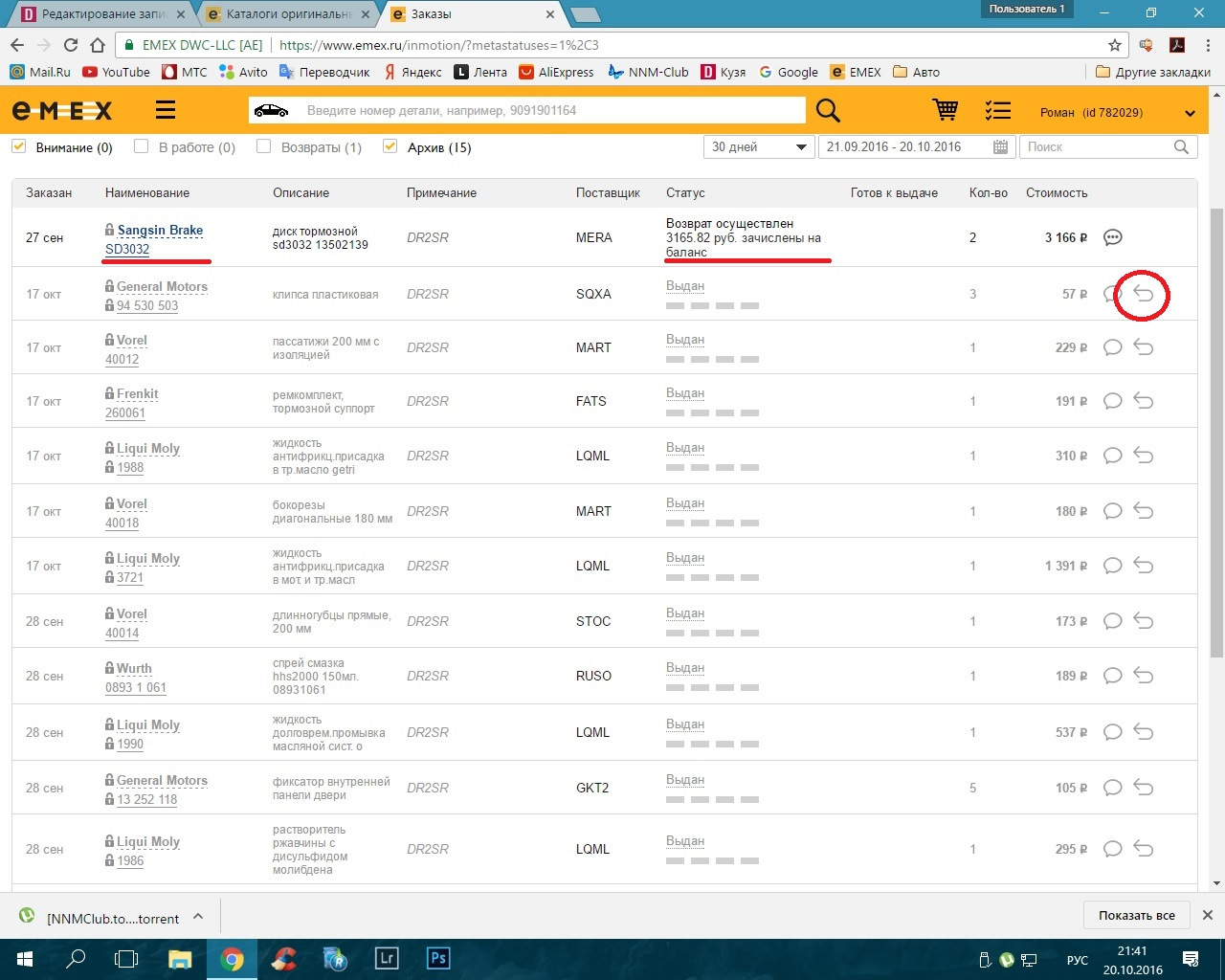Open CCleaner from the taskbar

pyautogui.click(x=283, y=958)
